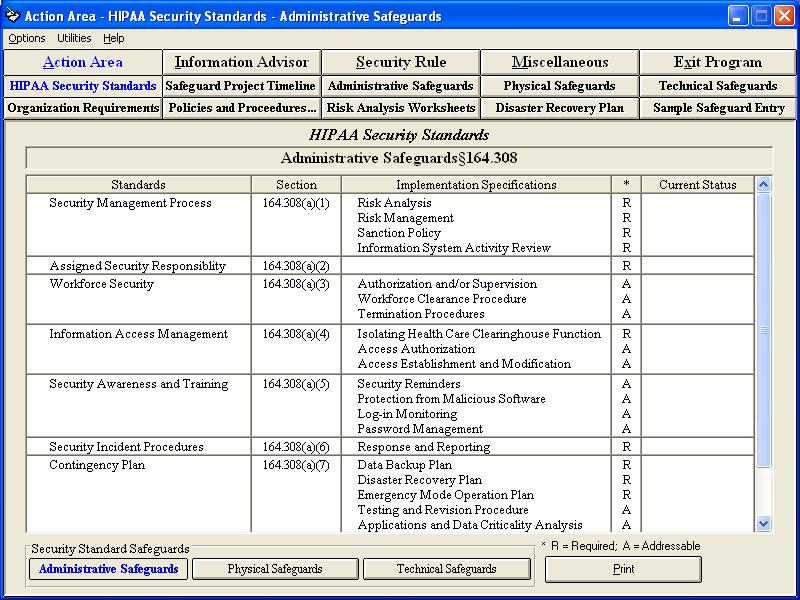Open Technical Safeguards in the top navigation
Image resolution: width=800 pixels, height=600 pixels.
[x=718, y=86]
